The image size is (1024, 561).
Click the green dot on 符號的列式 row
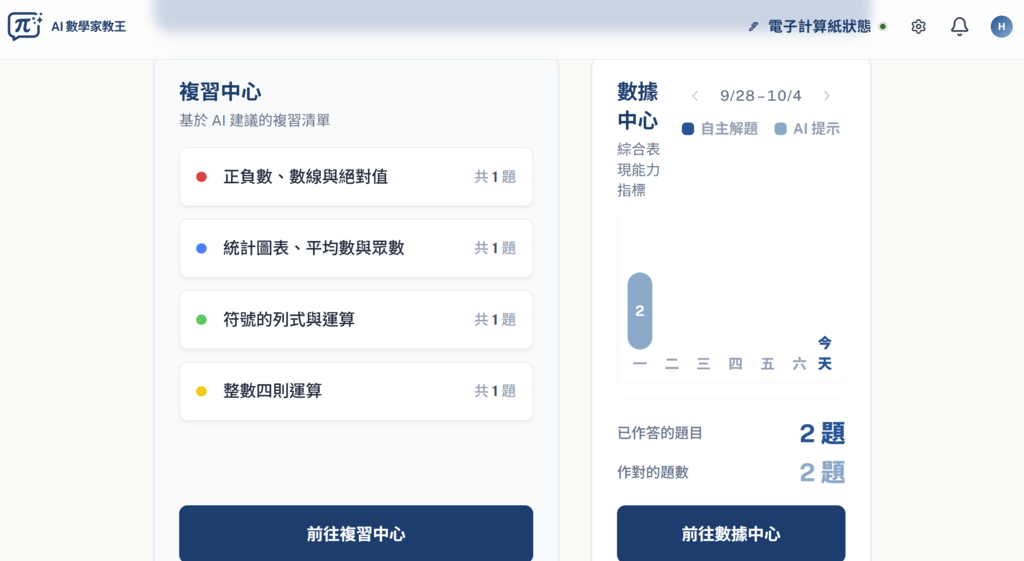click(201, 320)
